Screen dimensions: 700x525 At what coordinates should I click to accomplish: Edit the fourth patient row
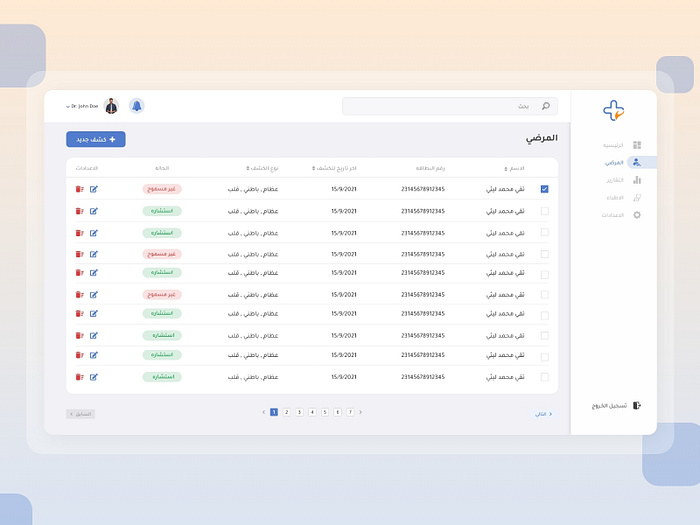(x=94, y=254)
